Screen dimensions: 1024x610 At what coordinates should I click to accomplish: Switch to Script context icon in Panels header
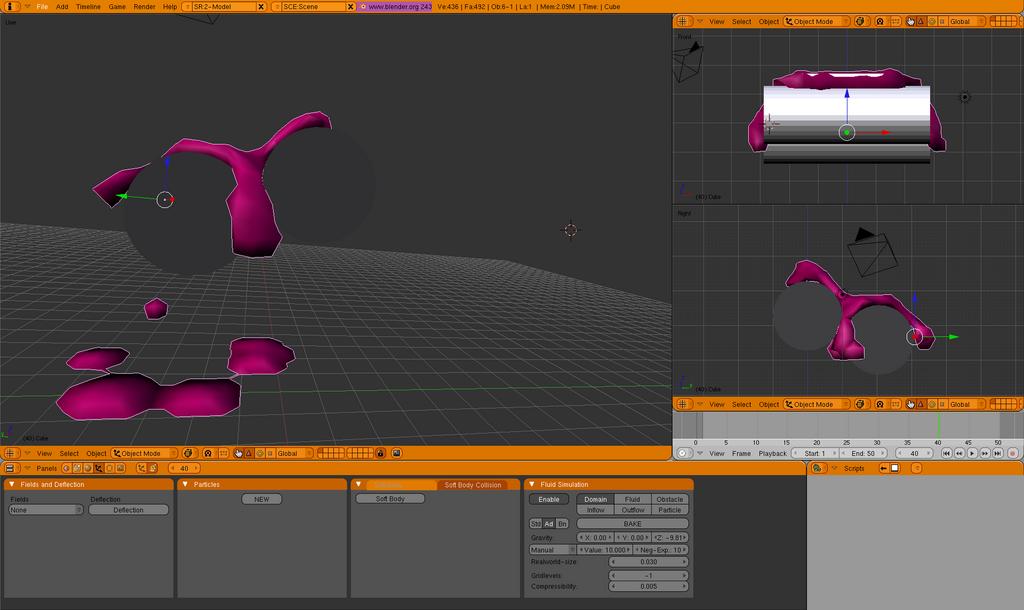(x=76, y=468)
